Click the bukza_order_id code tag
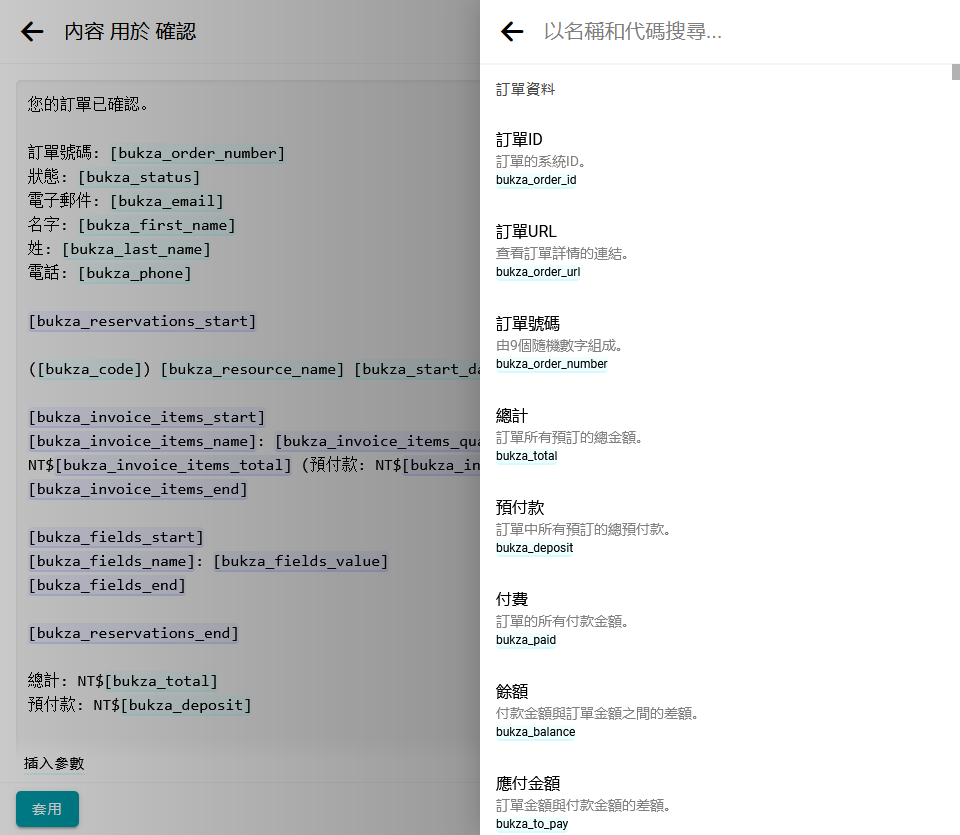The width and height of the screenshot is (960, 835). 536,180
